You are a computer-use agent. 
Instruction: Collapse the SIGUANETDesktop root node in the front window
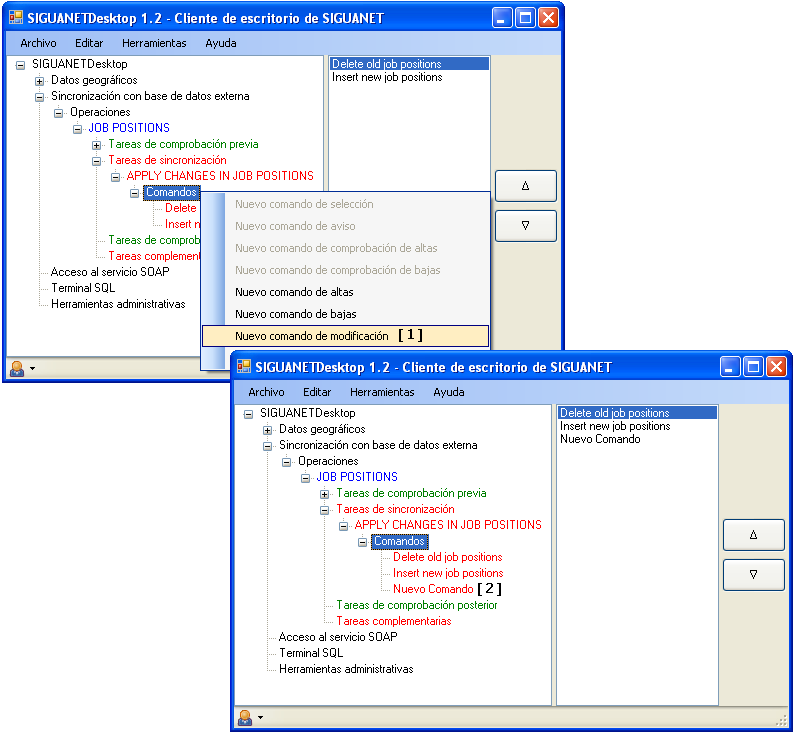(x=248, y=414)
